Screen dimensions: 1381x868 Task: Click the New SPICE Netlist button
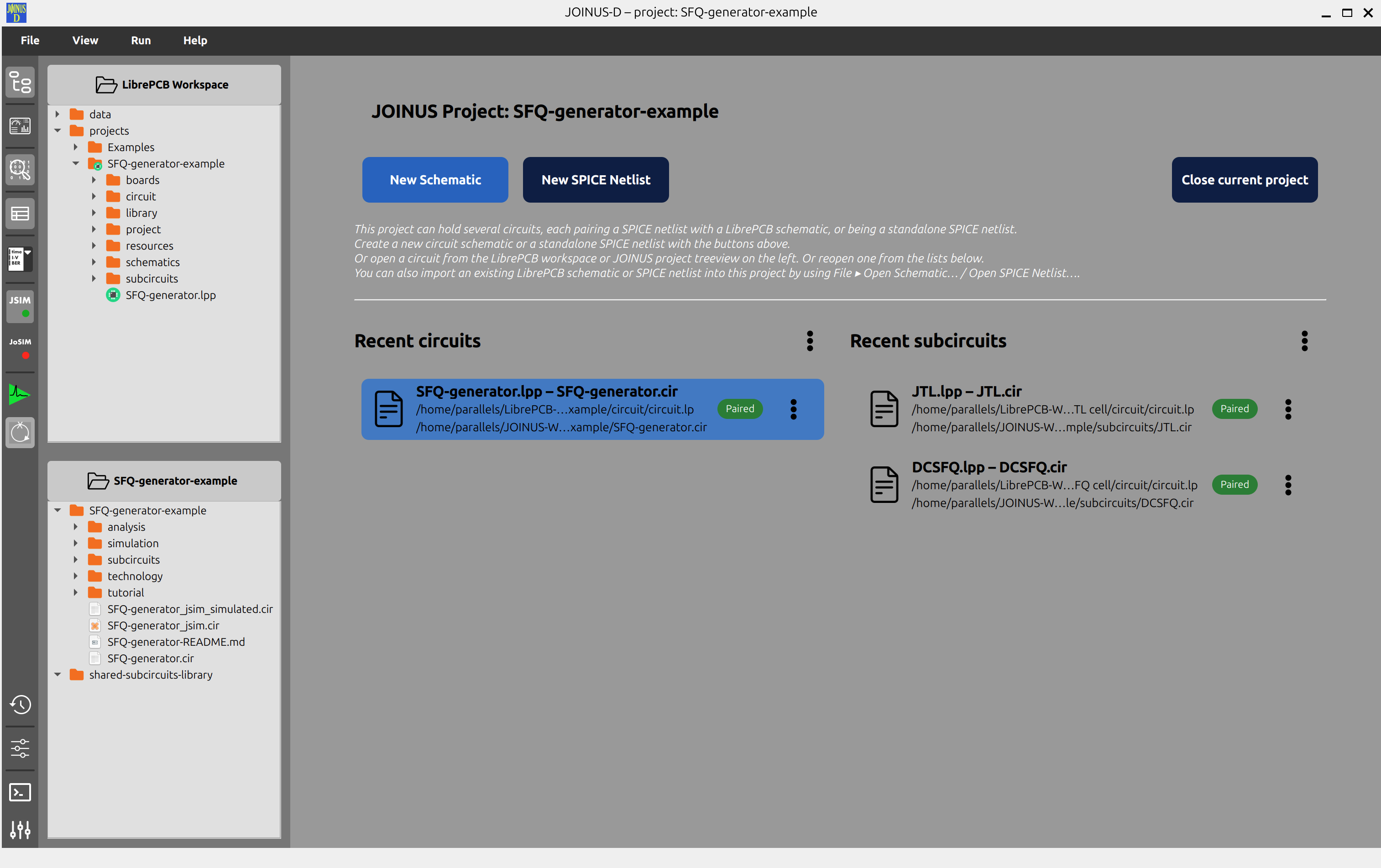[595, 179]
